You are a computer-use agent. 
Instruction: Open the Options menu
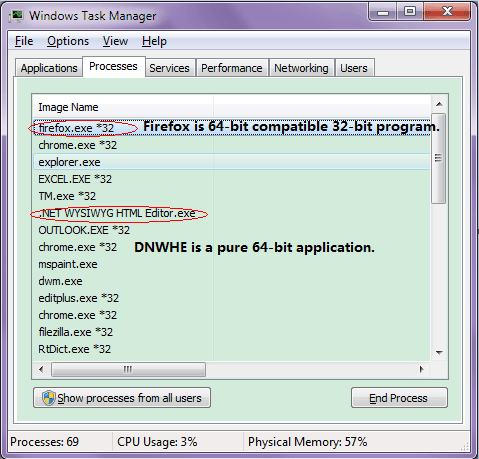pos(68,41)
